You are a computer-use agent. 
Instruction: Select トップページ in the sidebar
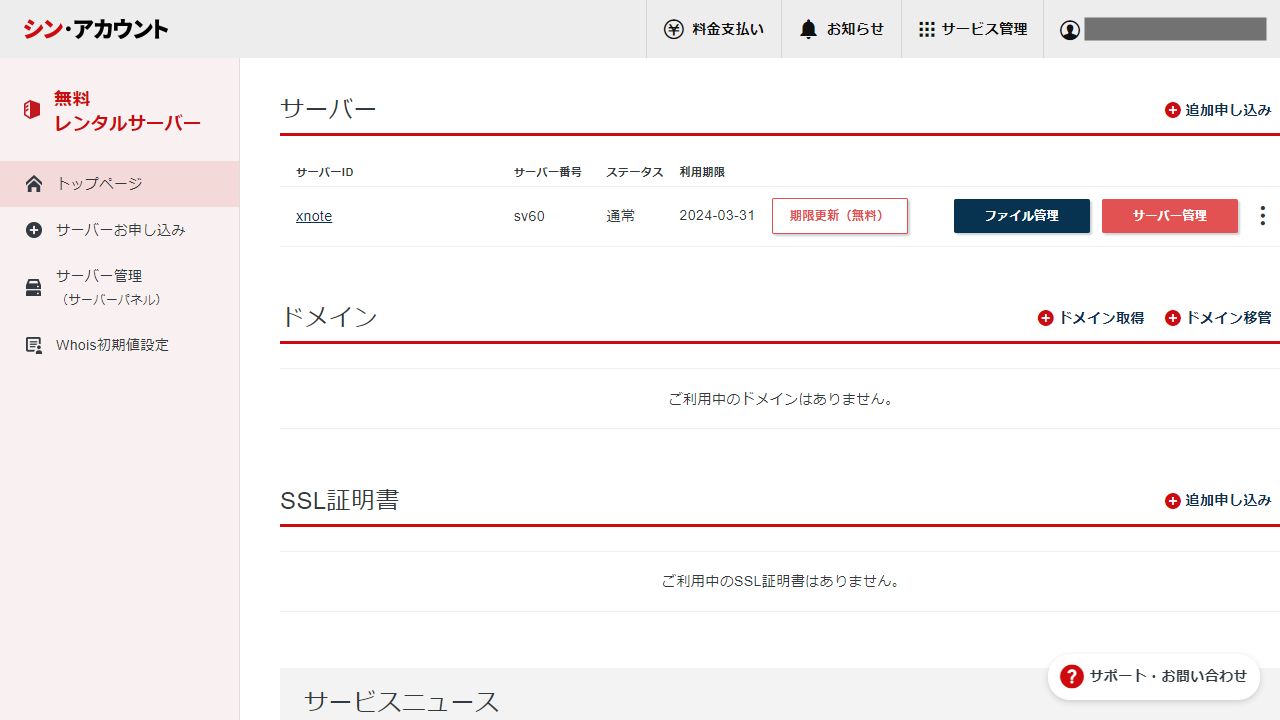(120, 184)
